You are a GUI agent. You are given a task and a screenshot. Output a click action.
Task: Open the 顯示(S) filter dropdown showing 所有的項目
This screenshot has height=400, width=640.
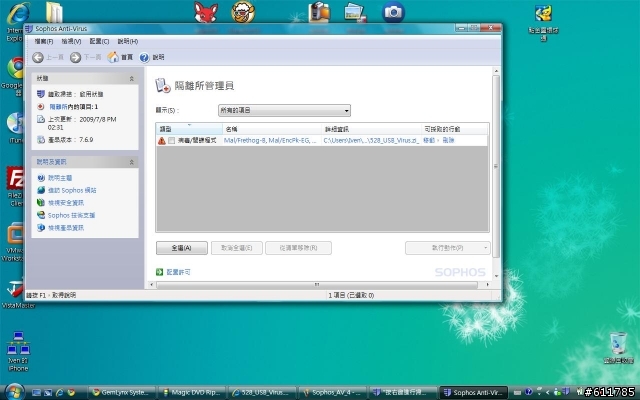284,110
